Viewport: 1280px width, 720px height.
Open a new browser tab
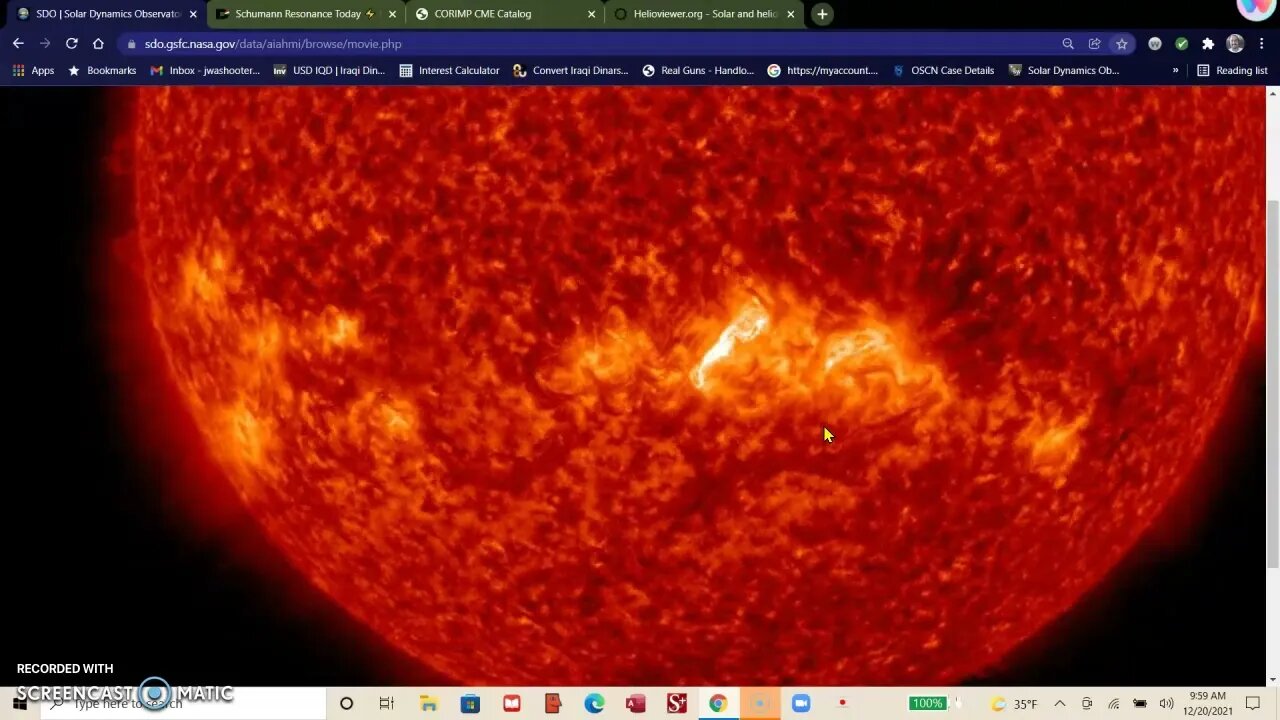click(x=822, y=14)
